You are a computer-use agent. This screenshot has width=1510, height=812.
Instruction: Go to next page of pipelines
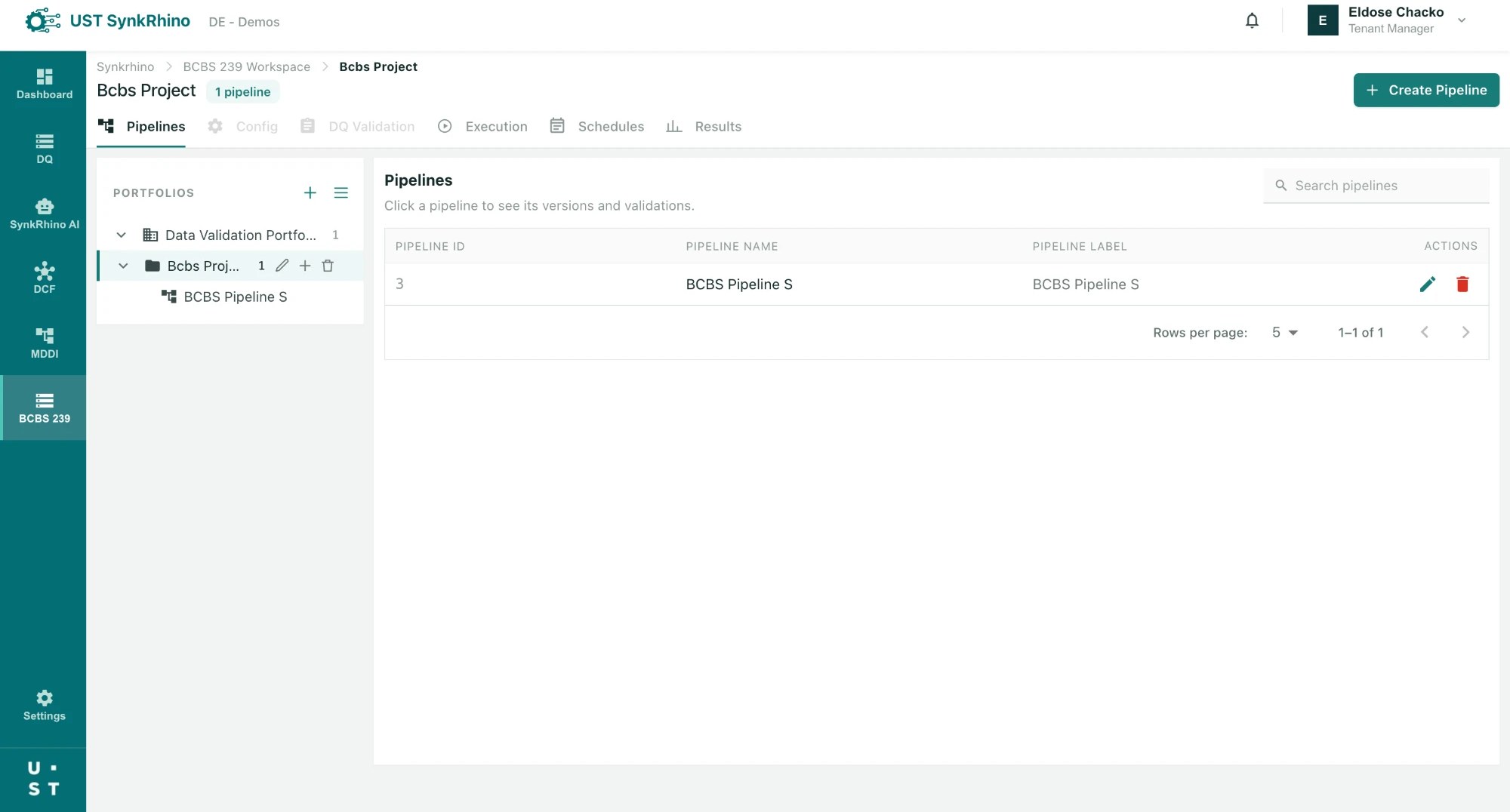pyautogui.click(x=1465, y=333)
